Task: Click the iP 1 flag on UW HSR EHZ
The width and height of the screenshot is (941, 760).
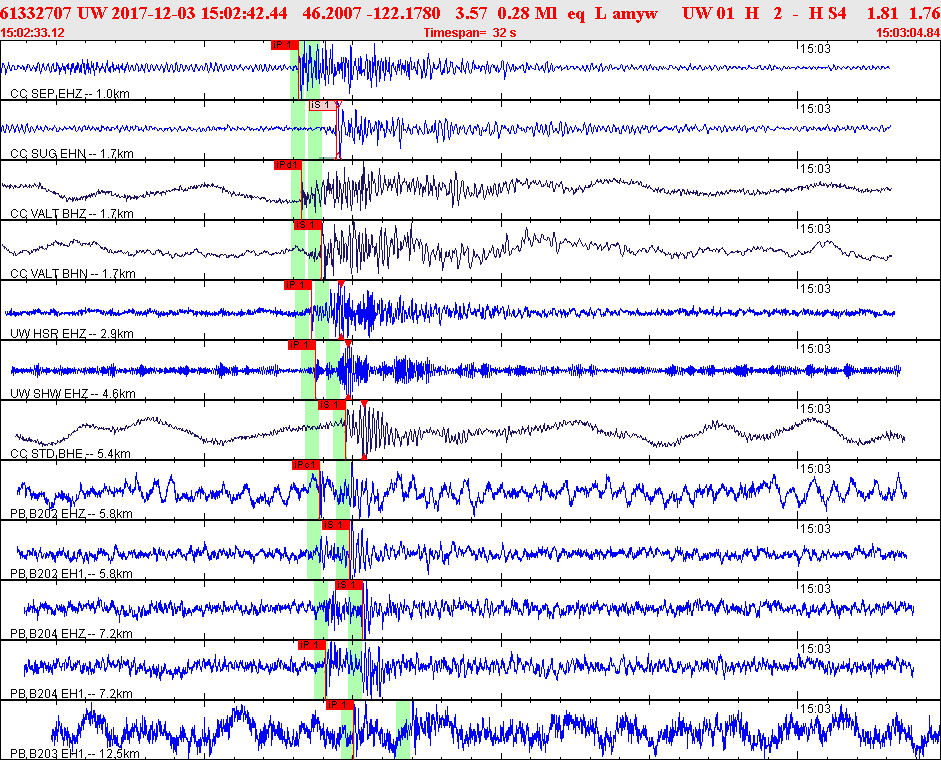Action: tap(297, 285)
